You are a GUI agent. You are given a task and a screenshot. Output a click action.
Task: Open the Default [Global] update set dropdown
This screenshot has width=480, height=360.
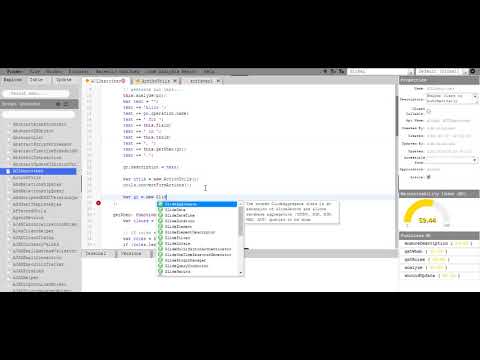(x=442, y=71)
